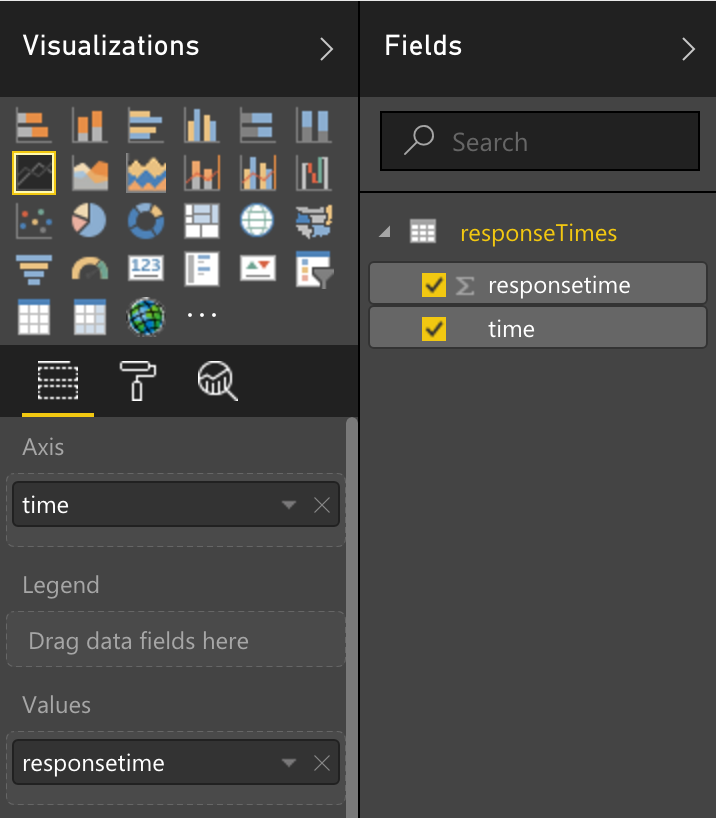This screenshot has width=716, height=818.
Task: Click the Fields search box
Action: 540,141
